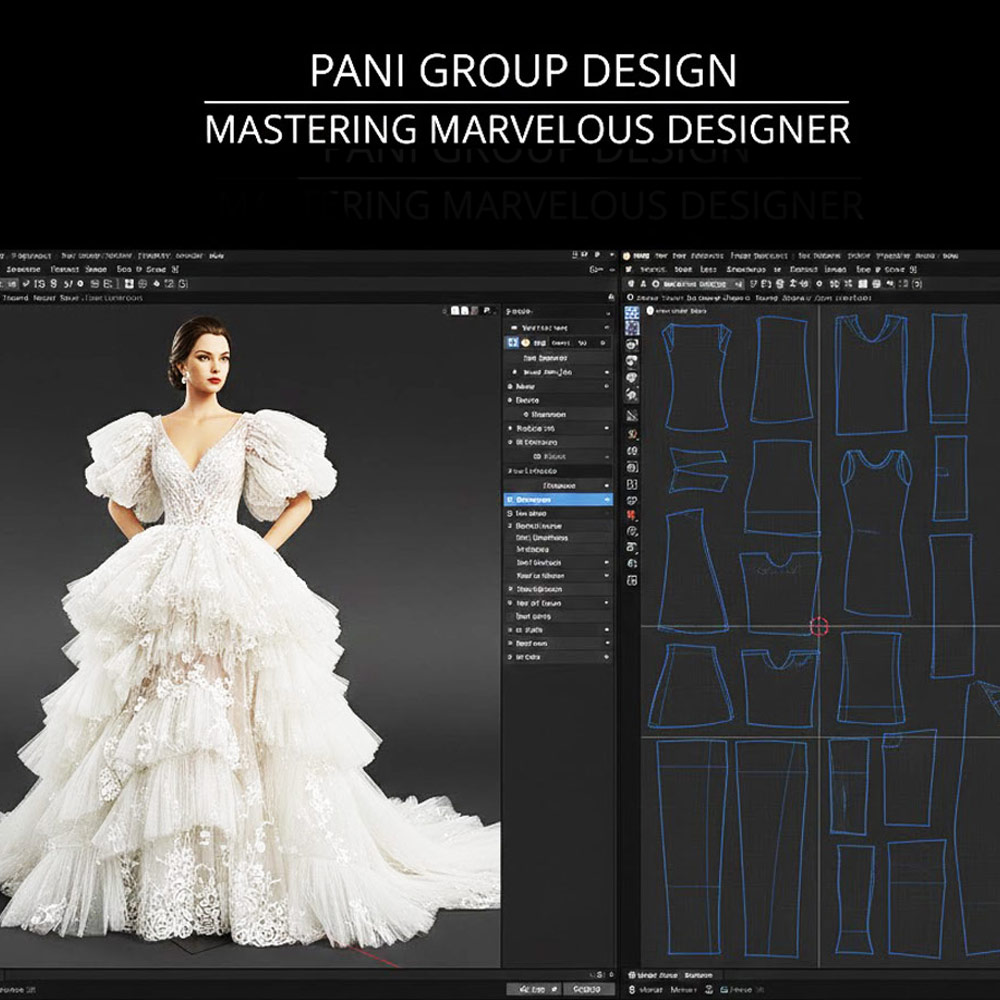Viewport: 1000px width, 1000px height.
Task: Click the red icon in 2D vertical toolbar
Action: tap(631, 514)
